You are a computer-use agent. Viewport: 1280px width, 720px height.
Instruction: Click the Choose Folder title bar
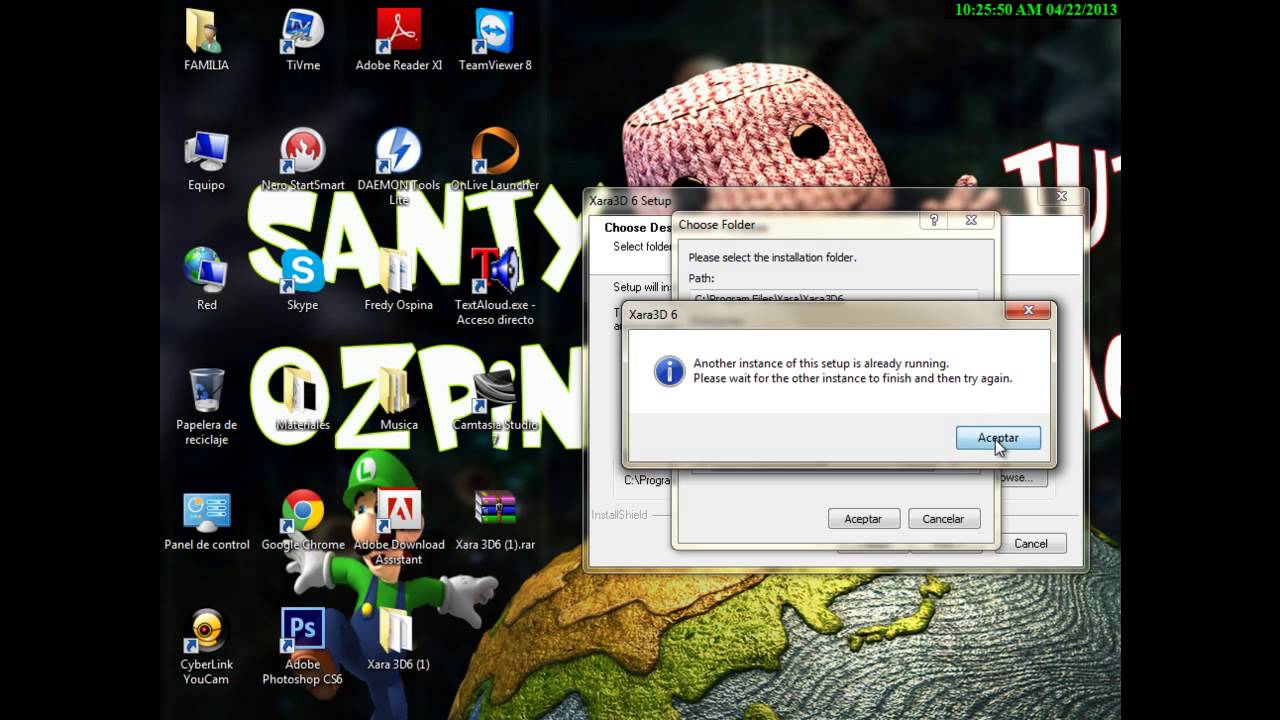797,224
